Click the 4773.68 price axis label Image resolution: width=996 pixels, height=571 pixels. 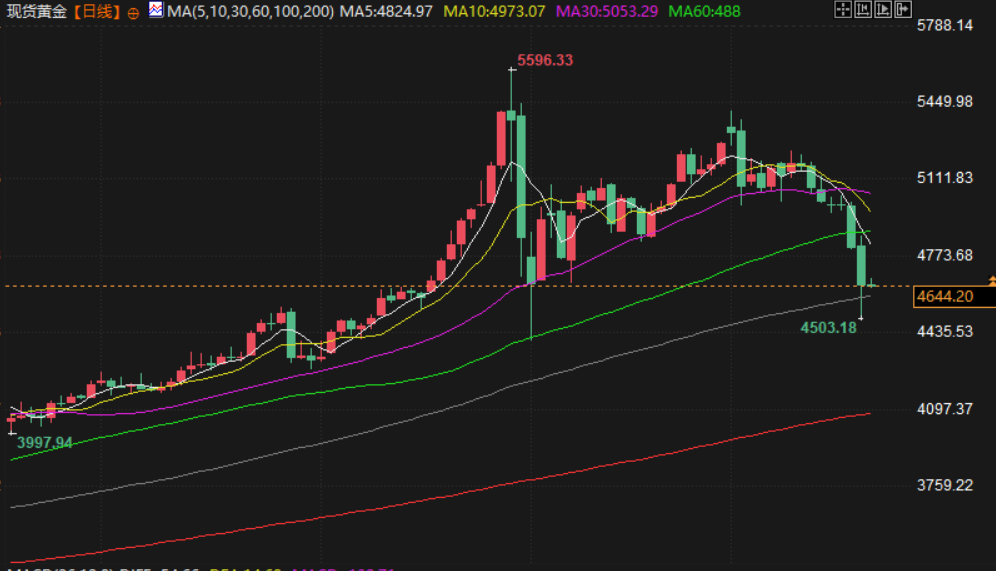945,255
